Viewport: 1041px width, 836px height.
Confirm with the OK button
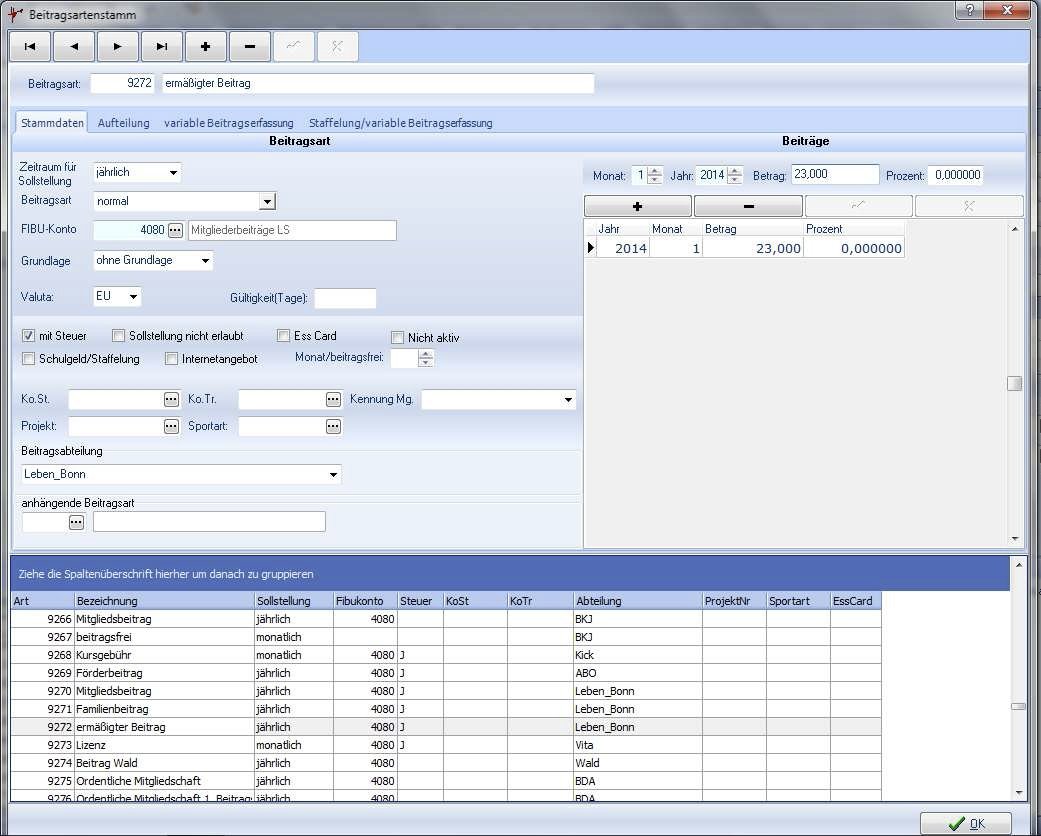coord(965,823)
